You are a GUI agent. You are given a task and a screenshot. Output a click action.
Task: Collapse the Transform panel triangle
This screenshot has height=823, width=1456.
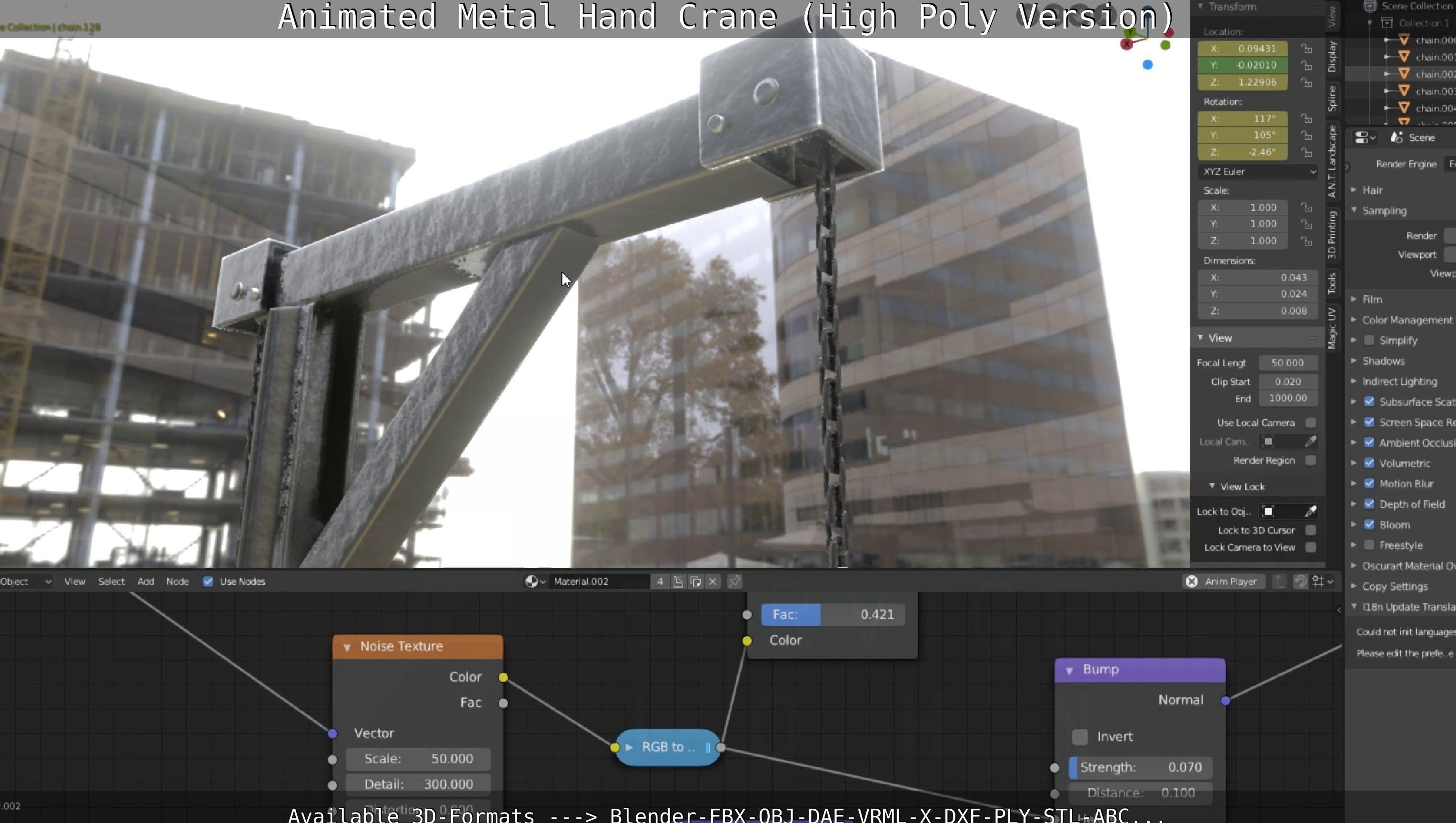(x=1201, y=6)
